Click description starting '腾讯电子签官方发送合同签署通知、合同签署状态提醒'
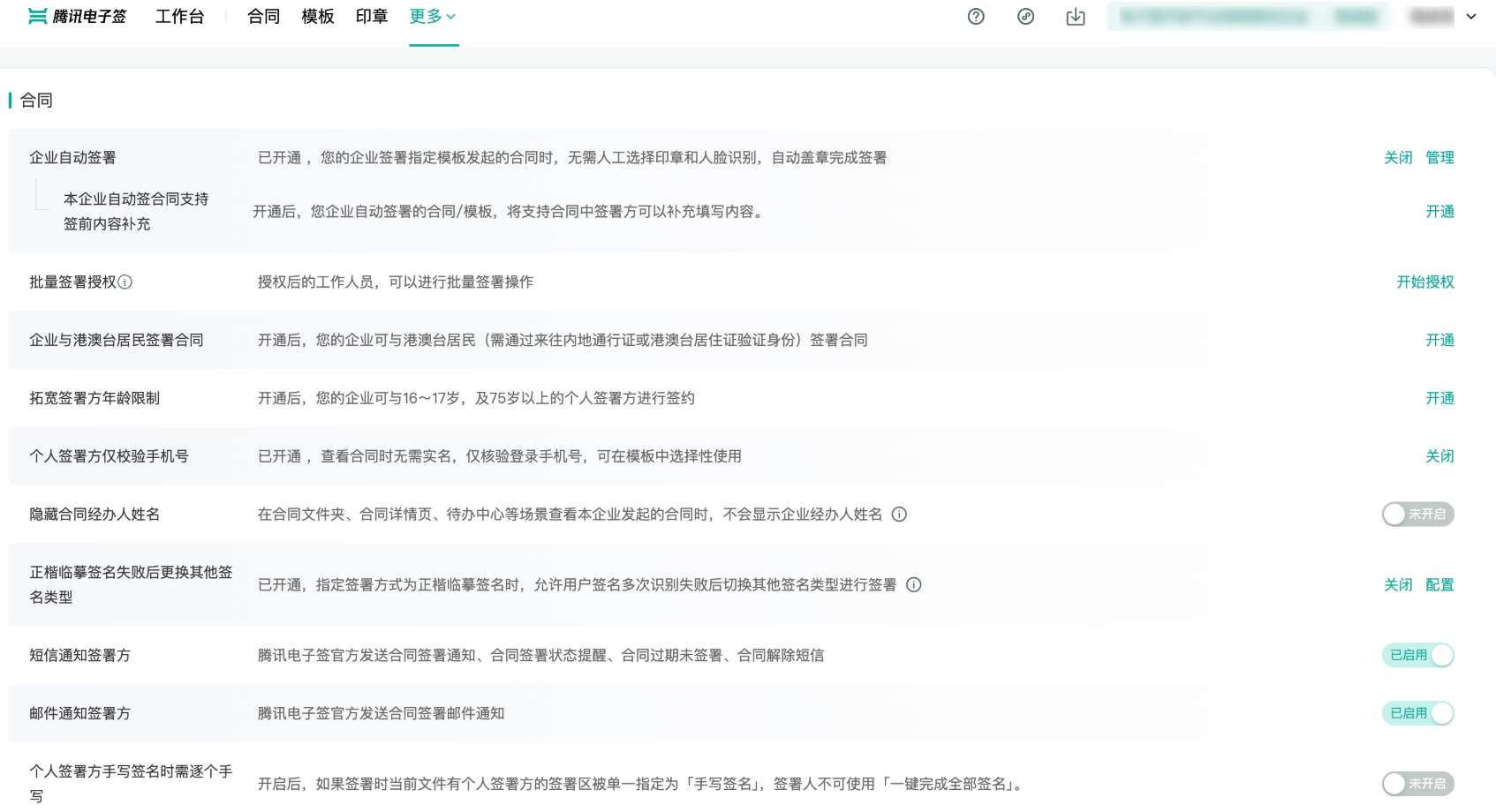This screenshot has width=1496, height=812. [541, 656]
